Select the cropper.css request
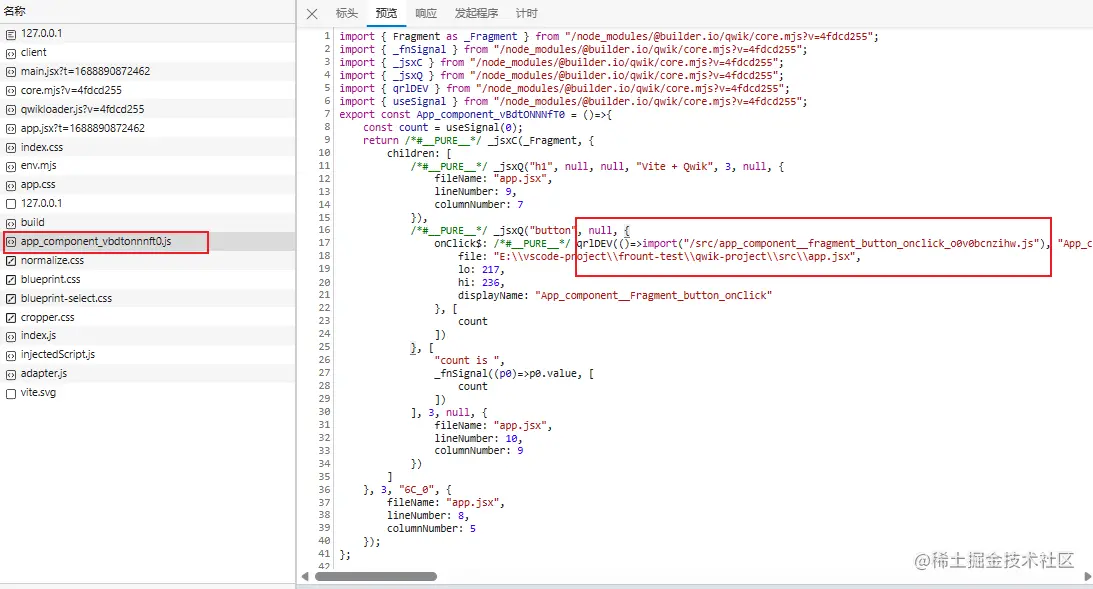 tap(147, 317)
